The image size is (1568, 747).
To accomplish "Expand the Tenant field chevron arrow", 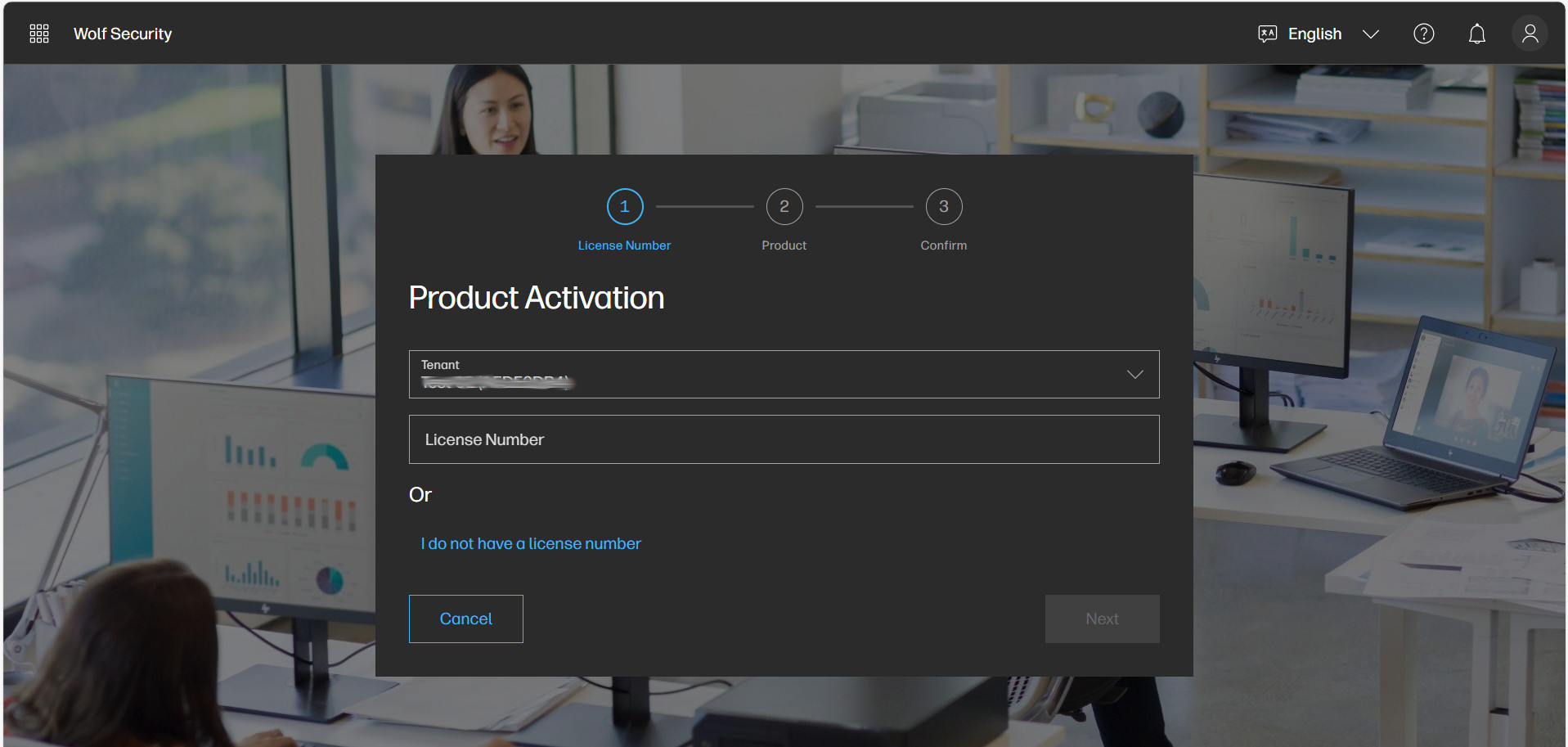I will click(x=1134, y=374).
